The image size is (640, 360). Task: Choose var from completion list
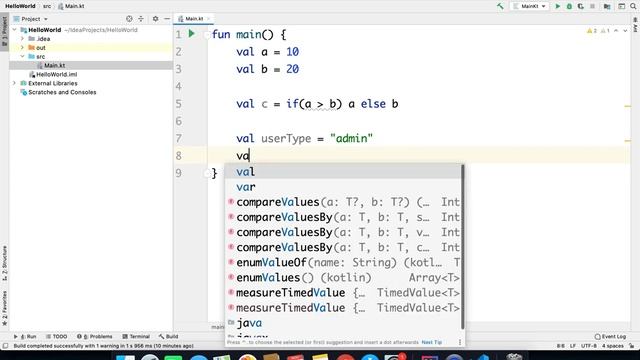tap(343, 187)
